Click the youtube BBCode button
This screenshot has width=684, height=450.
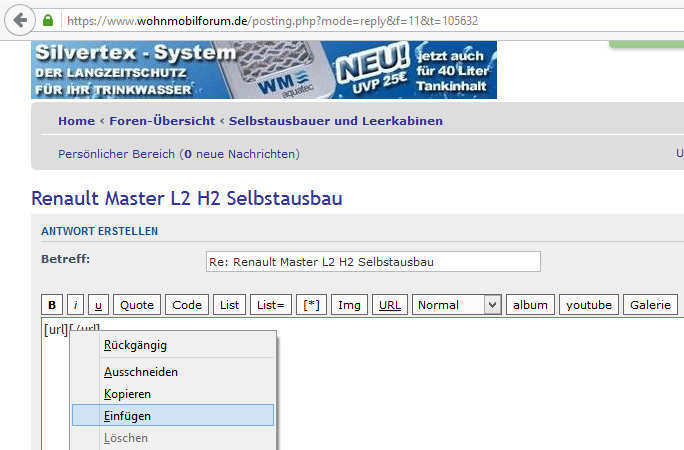tap(589, 305)
